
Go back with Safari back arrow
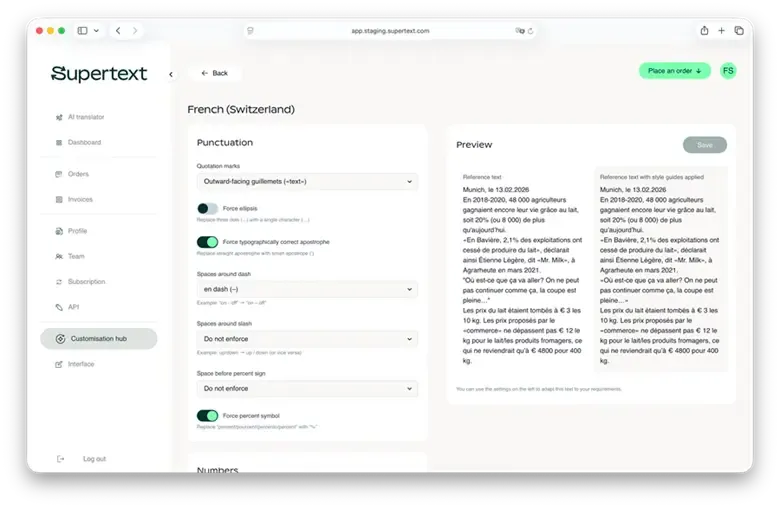click(118, 30)
